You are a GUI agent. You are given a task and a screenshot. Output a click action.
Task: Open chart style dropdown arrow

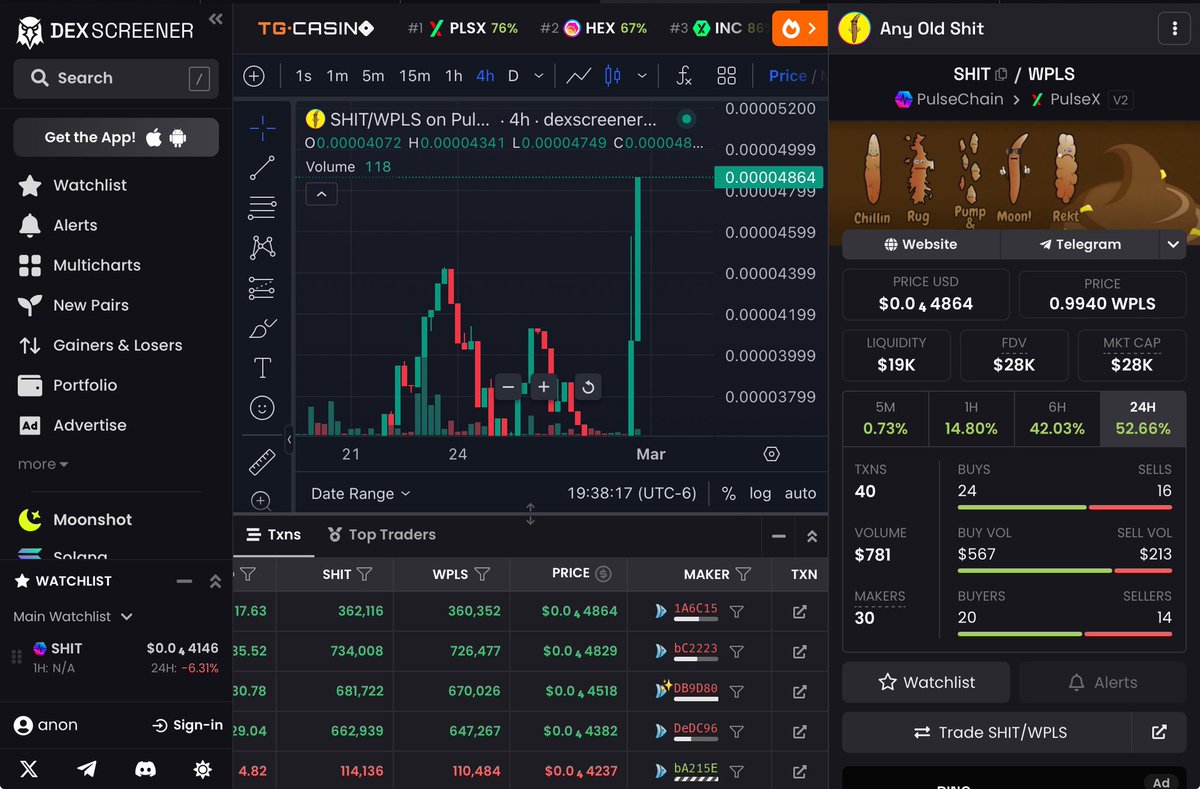(642, 76)
